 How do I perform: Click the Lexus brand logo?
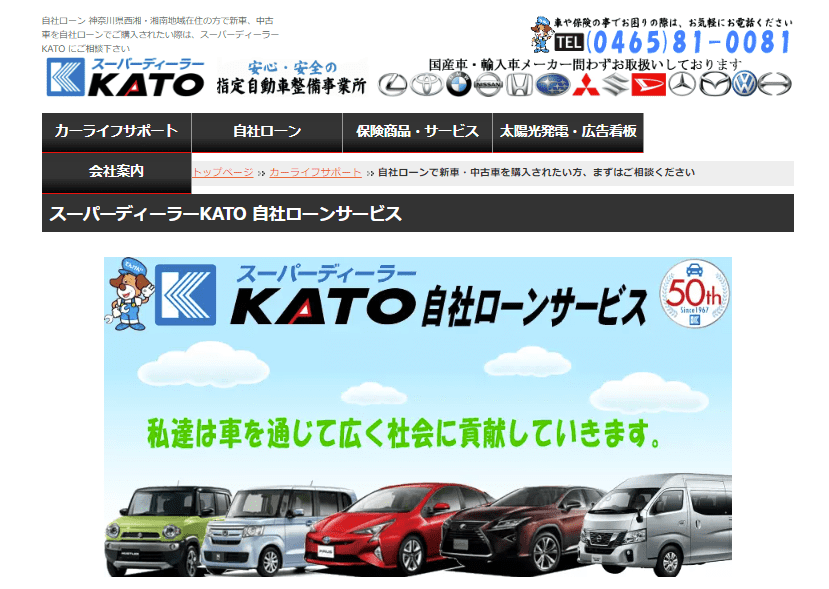click(392, 85)
